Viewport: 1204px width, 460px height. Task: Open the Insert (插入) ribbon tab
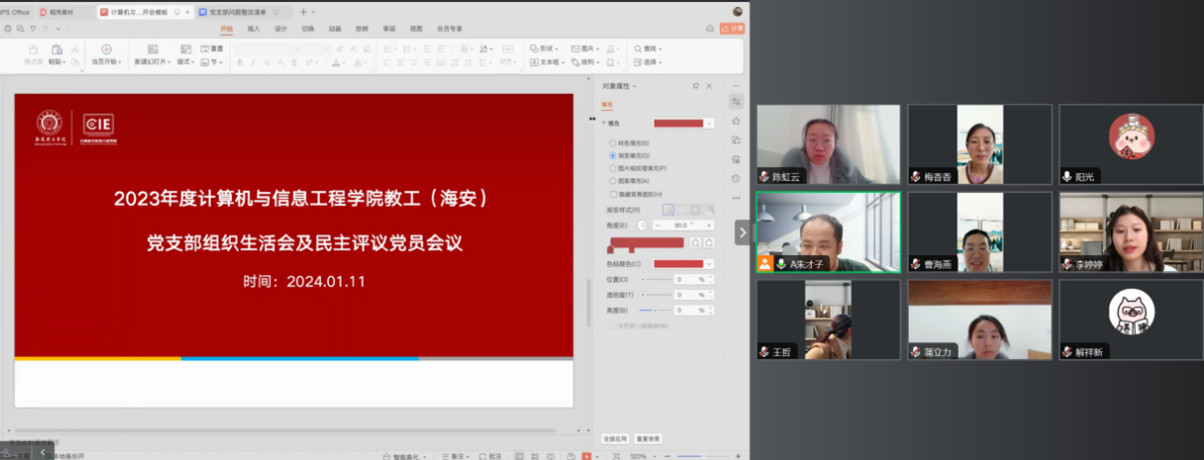(x=253, y=29)
